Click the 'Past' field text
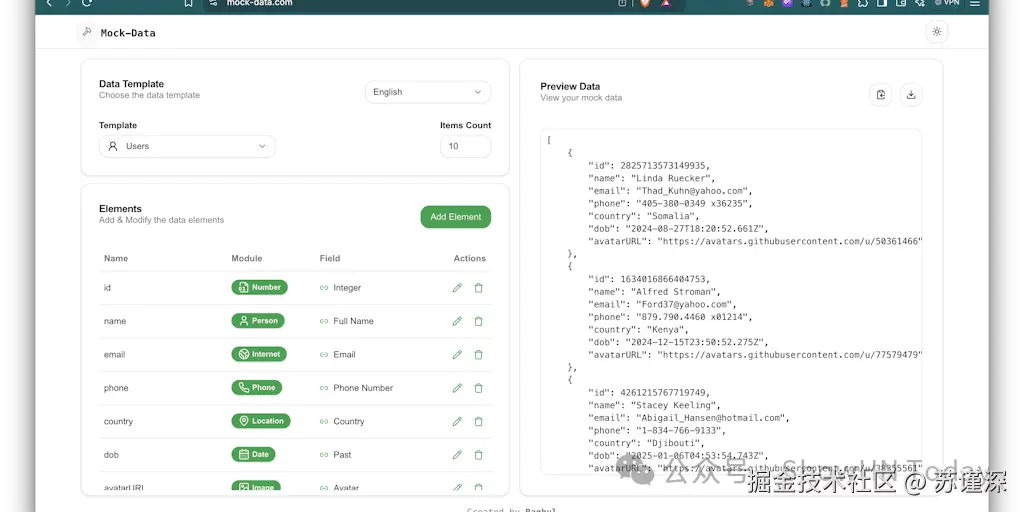 342,455
